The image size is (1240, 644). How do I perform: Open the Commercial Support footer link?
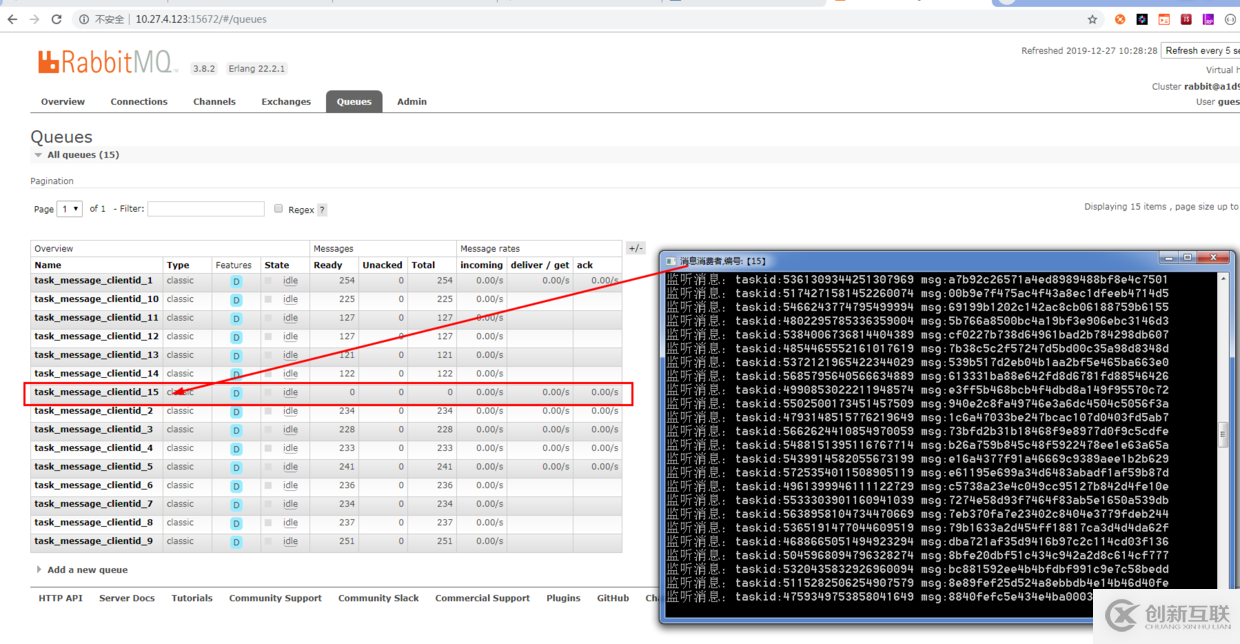[x=483, y=598]
